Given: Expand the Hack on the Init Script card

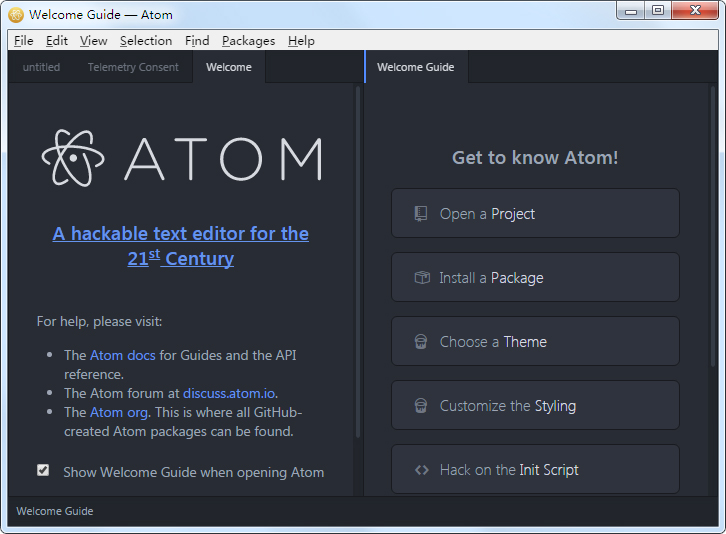Looking at the screenshot, I should [x=535, y=469].
